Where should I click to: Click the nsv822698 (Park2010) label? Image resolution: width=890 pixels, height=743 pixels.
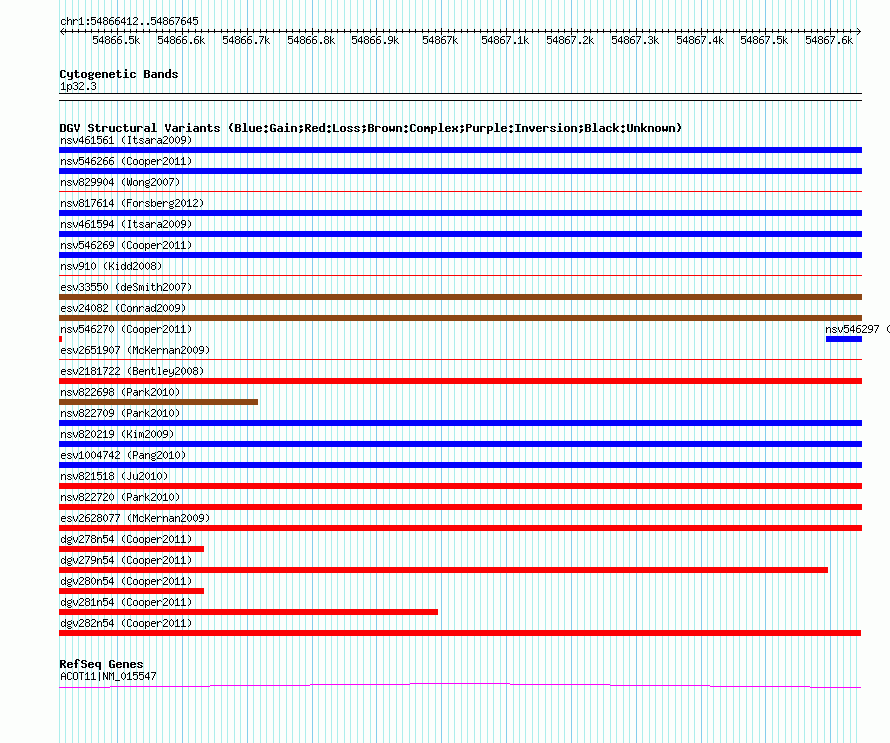pos(120,392)
